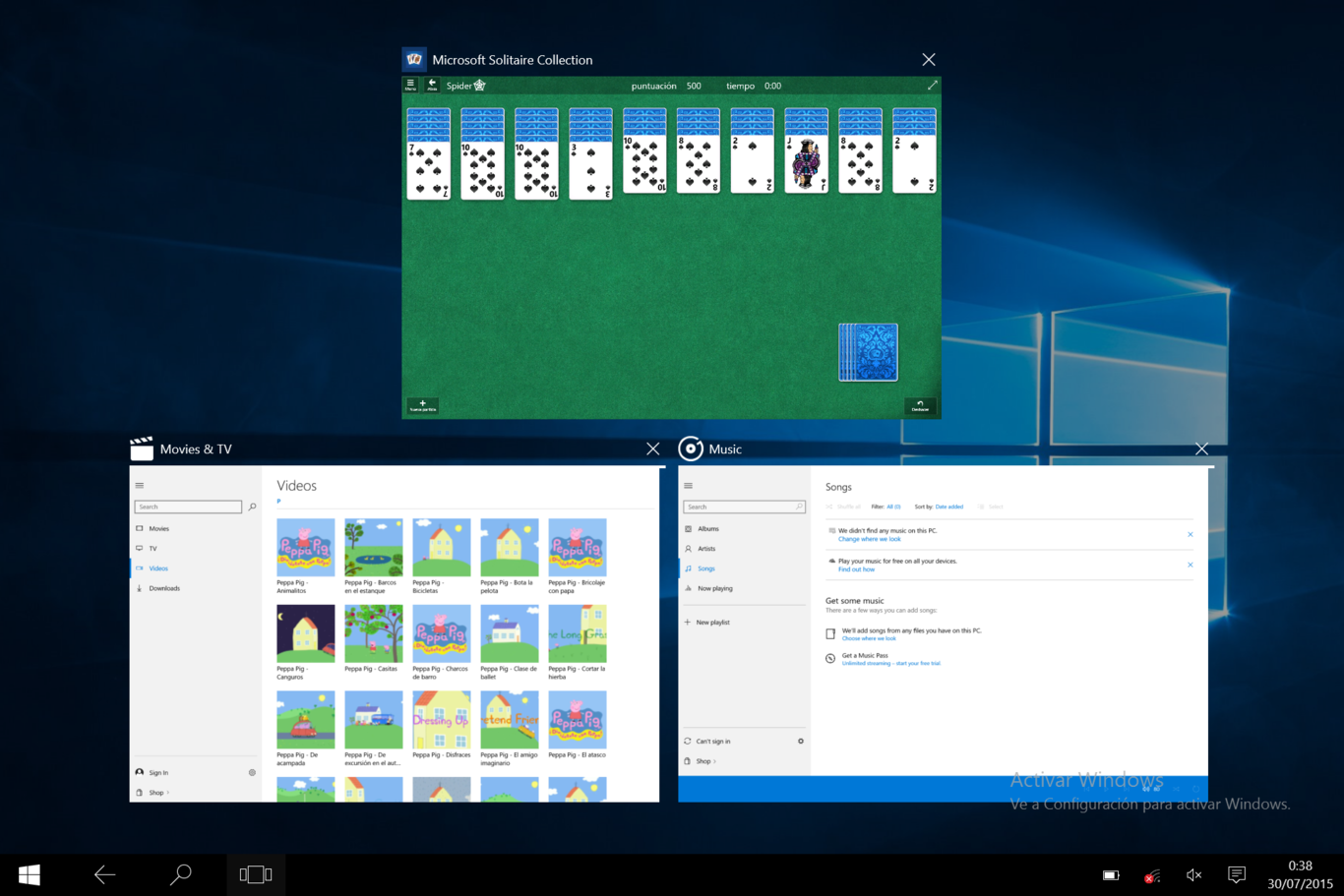Toggle the Movies & TV navigation pane
1344x896 pixels.
point(139,485)
